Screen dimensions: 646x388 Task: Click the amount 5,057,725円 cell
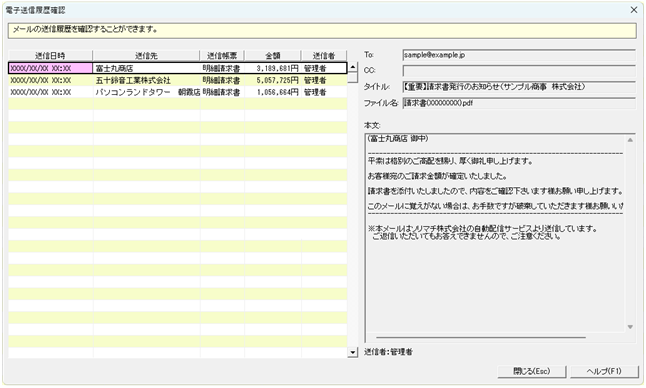[273, 80]
